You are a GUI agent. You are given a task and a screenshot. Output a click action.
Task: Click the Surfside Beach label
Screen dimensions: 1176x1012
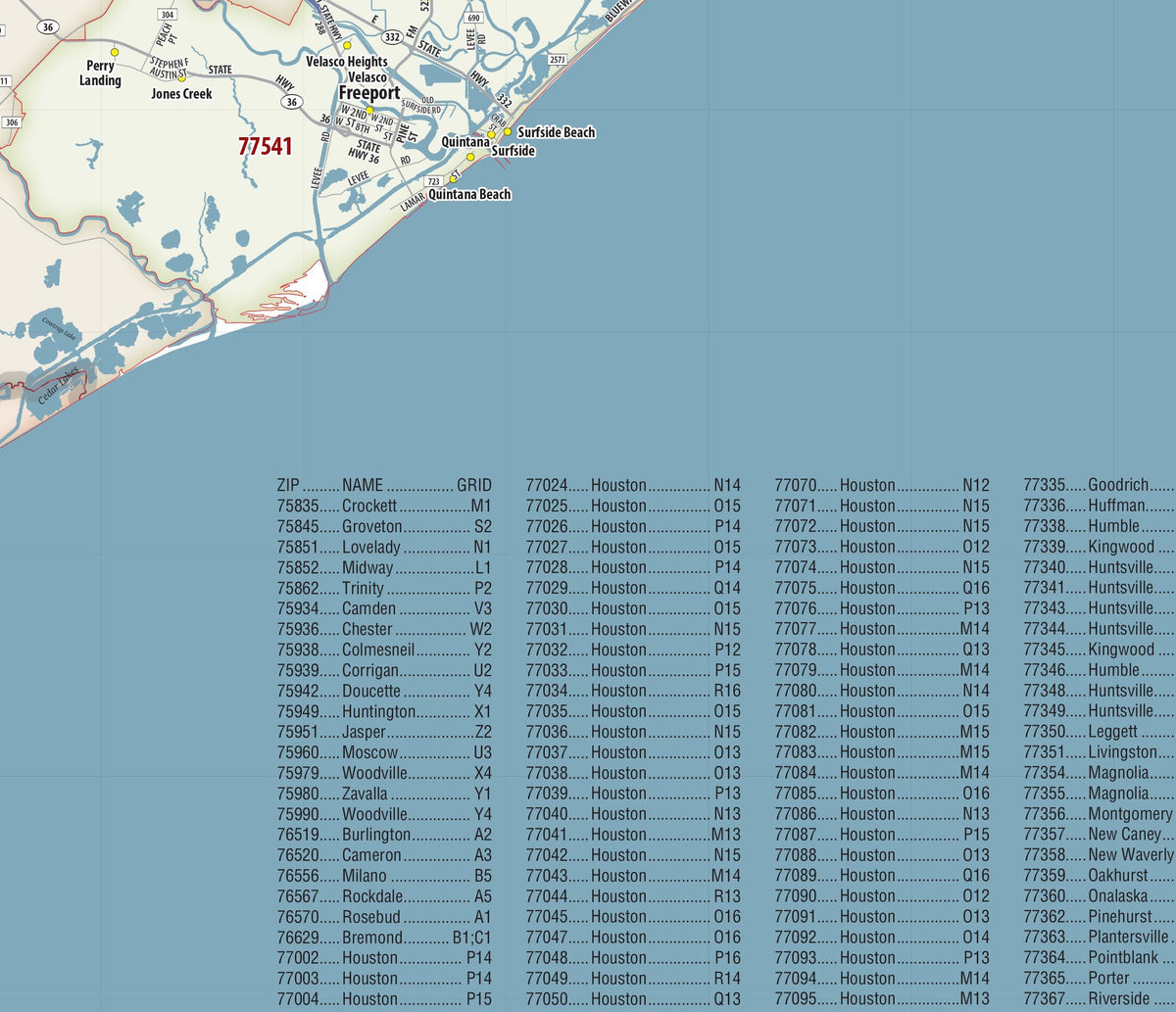[x=557, y=132]
